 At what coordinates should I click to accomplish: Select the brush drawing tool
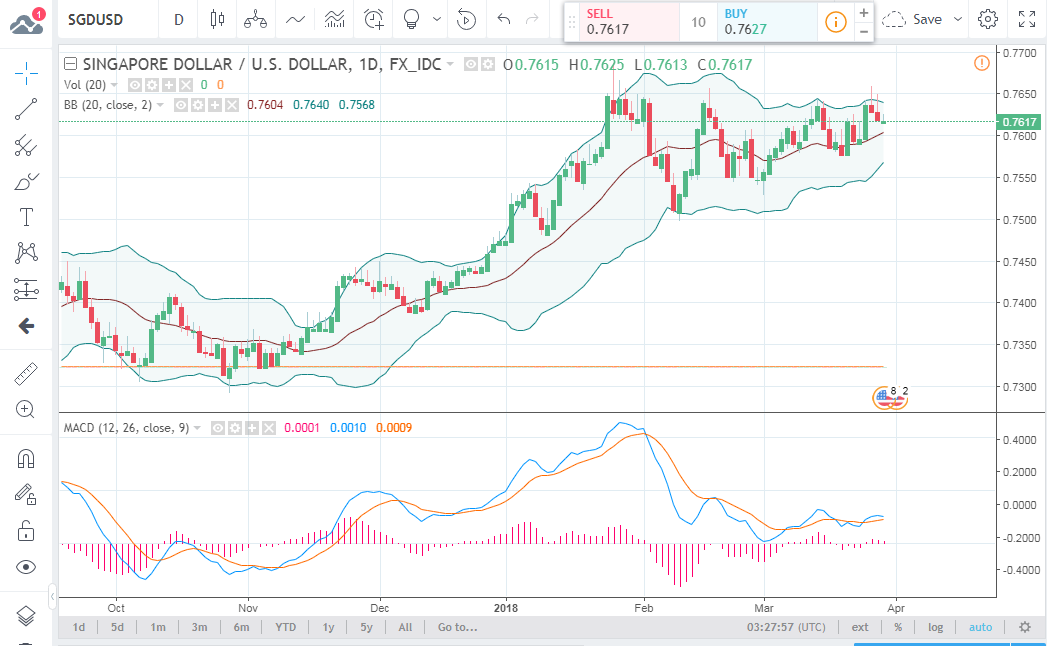[x=26, y=181]
